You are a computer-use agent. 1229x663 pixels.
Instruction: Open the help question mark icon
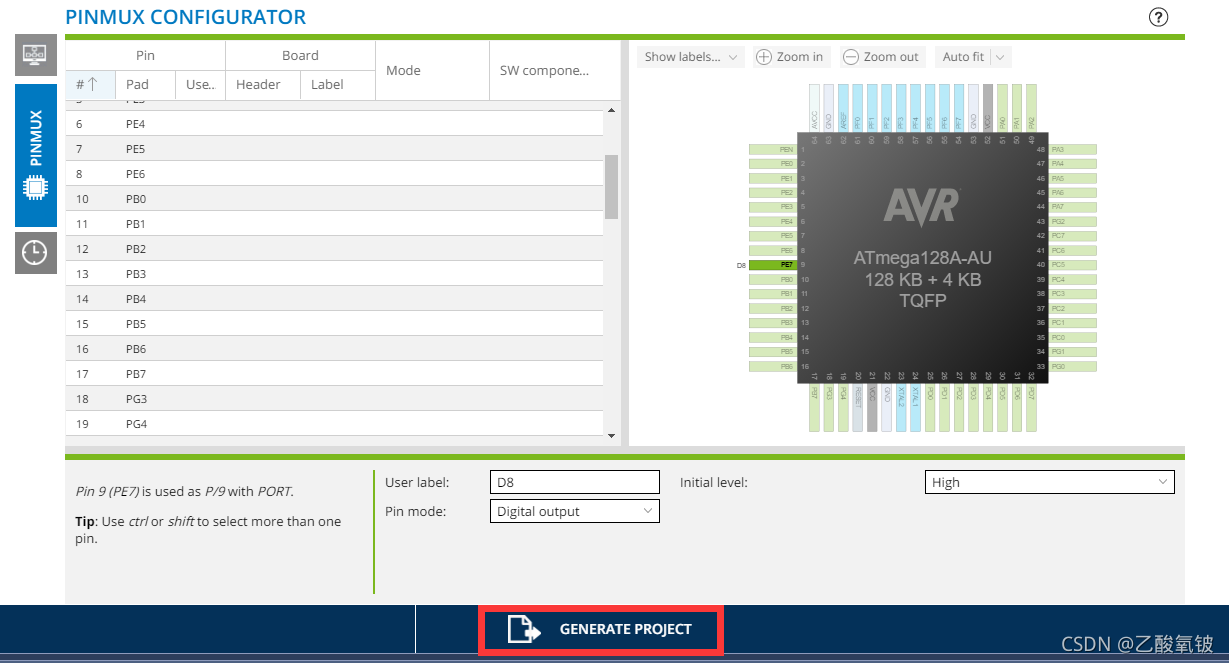pos(1159,17)
